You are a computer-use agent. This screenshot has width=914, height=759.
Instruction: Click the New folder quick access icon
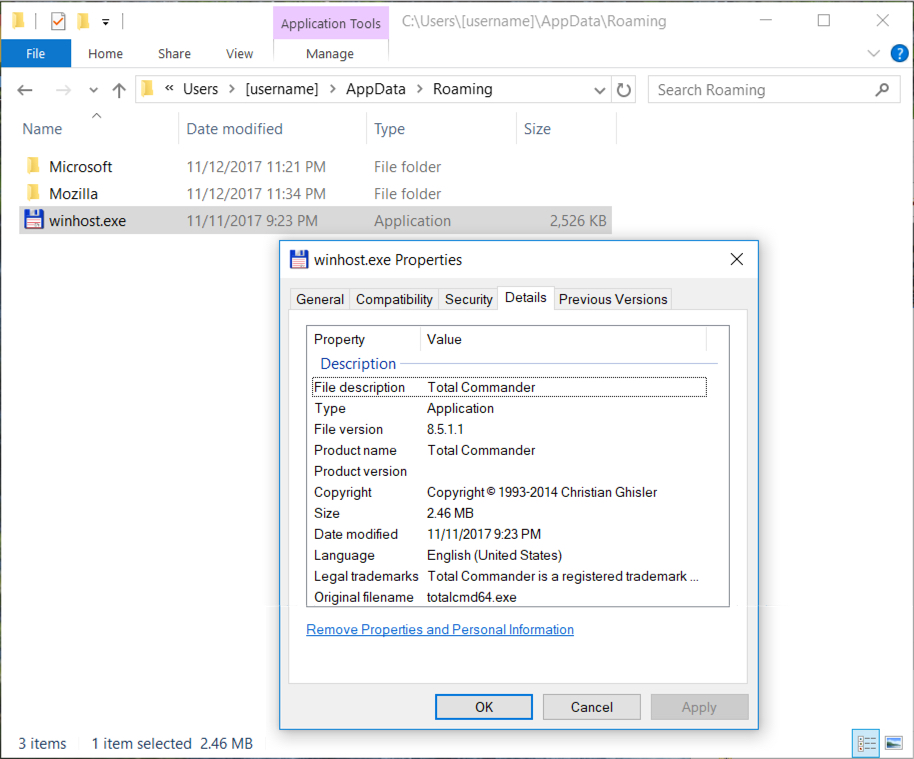coord(83,22)
